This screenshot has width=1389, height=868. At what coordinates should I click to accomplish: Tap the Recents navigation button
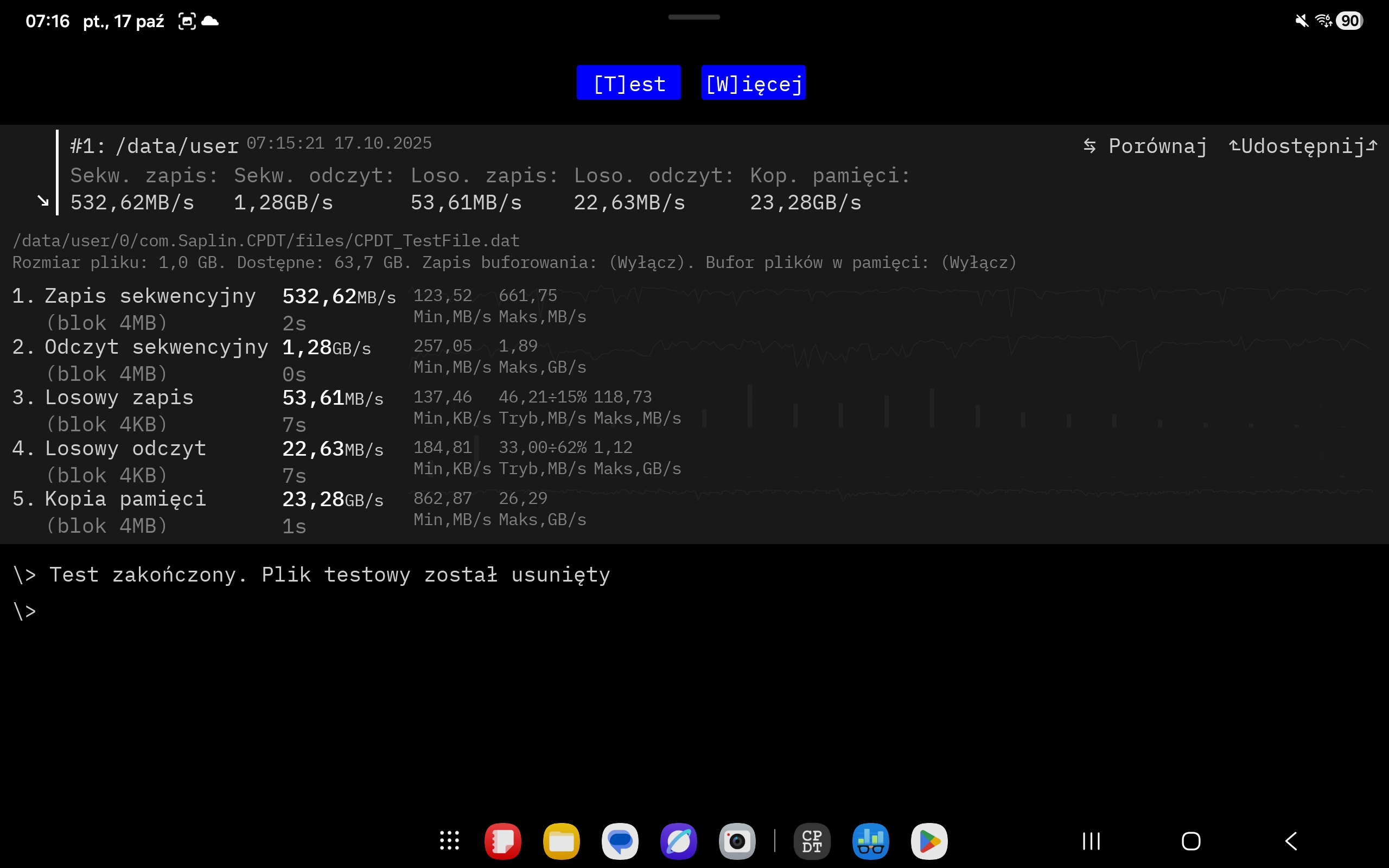click(x=1091, y=841)
